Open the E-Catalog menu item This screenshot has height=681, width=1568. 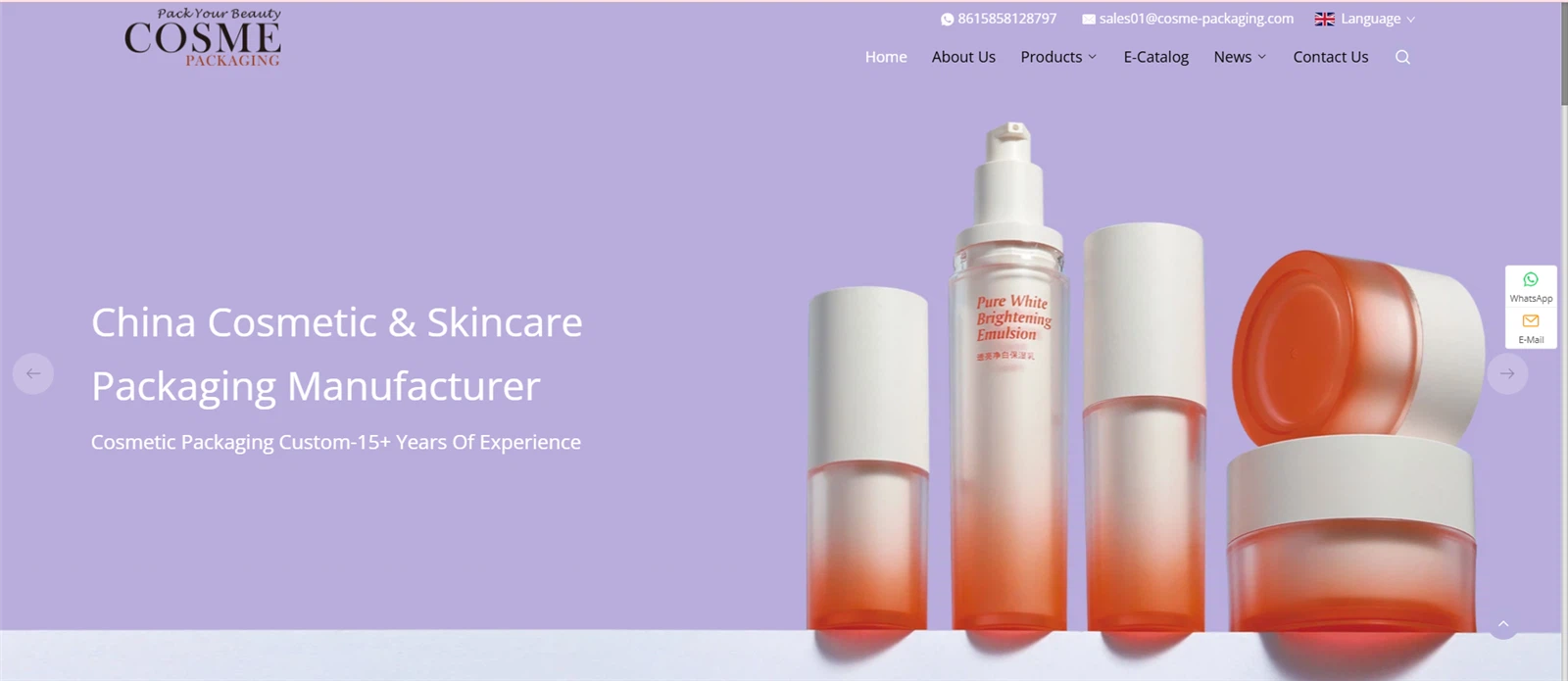1156,57
